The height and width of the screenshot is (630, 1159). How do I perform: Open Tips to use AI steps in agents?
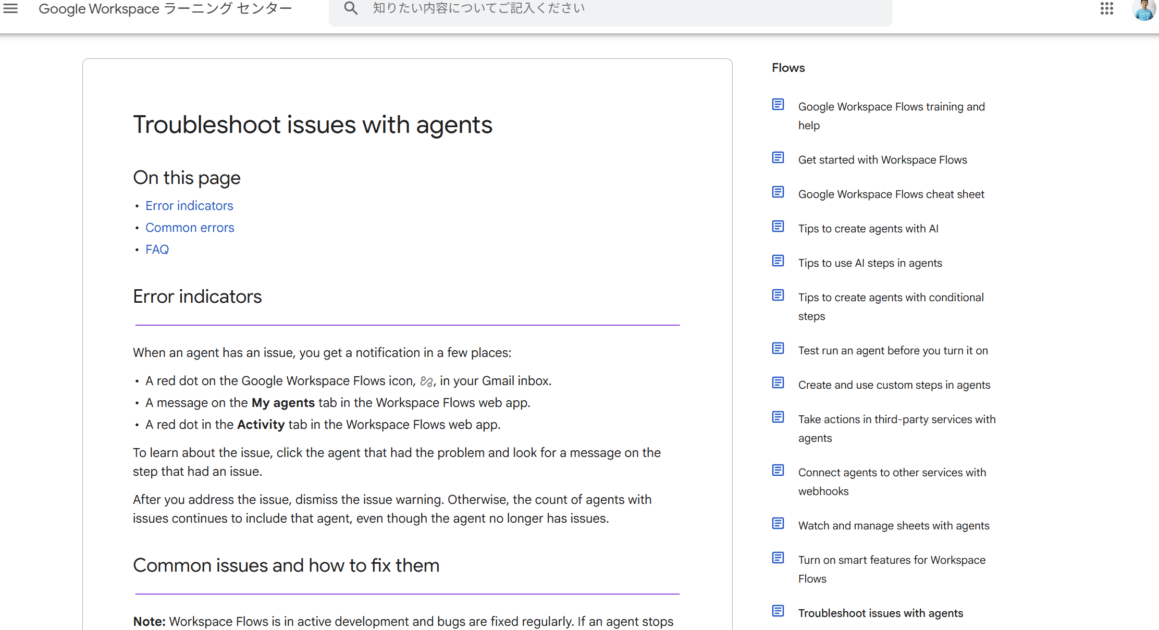coord(869,263)
